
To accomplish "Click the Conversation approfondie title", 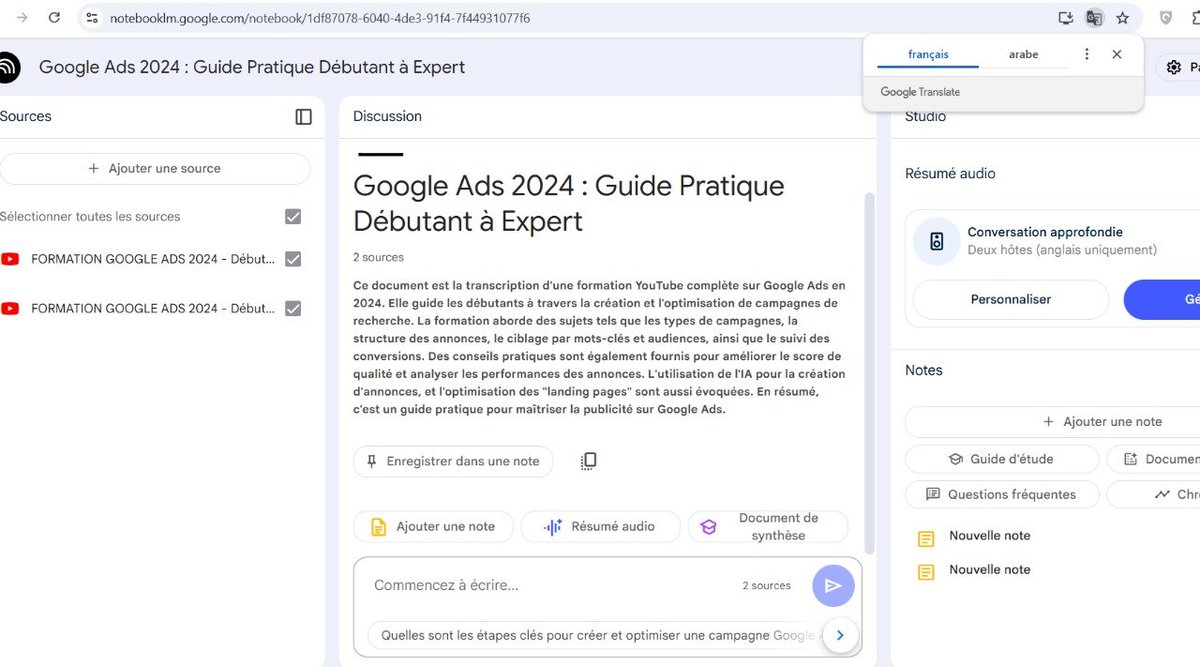I will point(1045,232).
